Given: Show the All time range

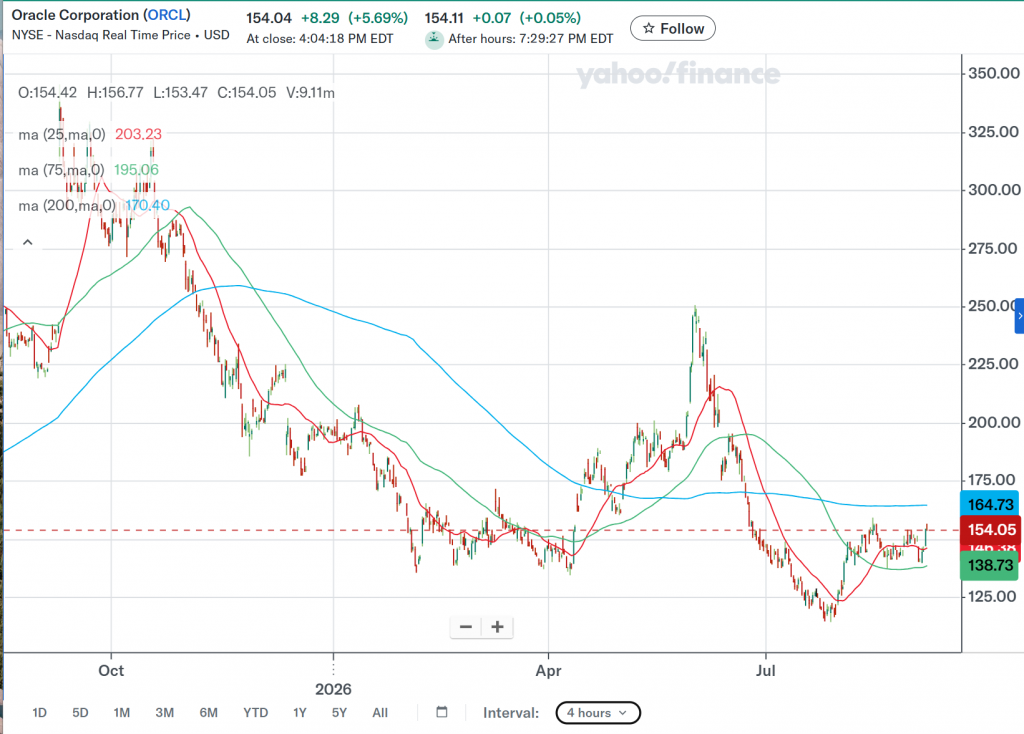Looking at the screenshot, I should tap(380, 712).
